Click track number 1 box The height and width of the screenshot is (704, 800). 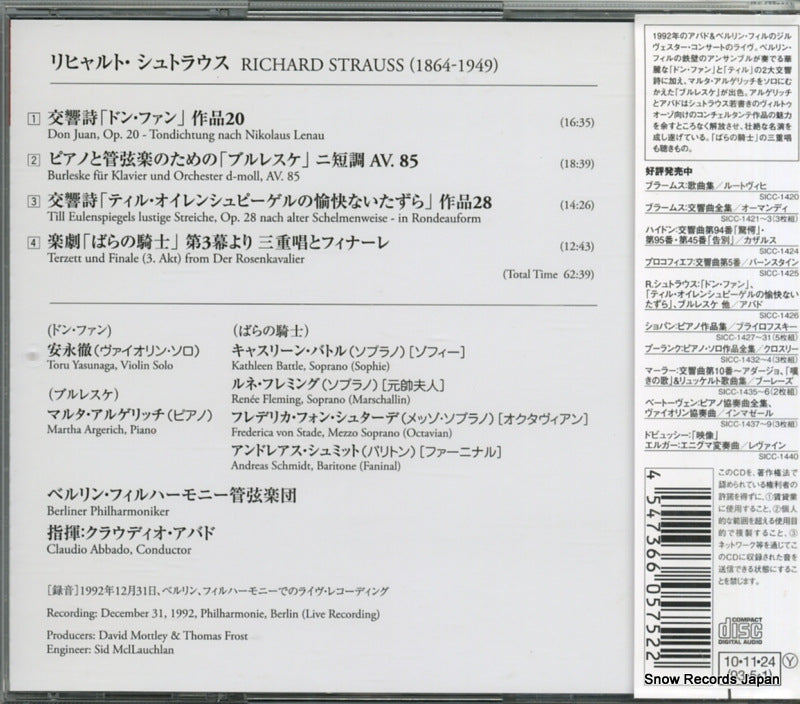tap(33, 119)
